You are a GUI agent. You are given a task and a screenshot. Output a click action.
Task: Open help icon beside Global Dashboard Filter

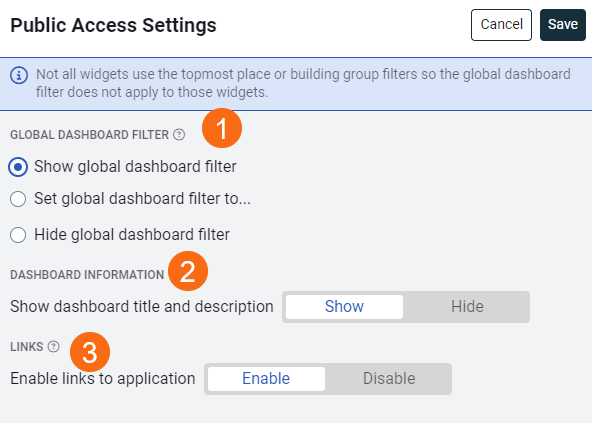click(179, 134)
